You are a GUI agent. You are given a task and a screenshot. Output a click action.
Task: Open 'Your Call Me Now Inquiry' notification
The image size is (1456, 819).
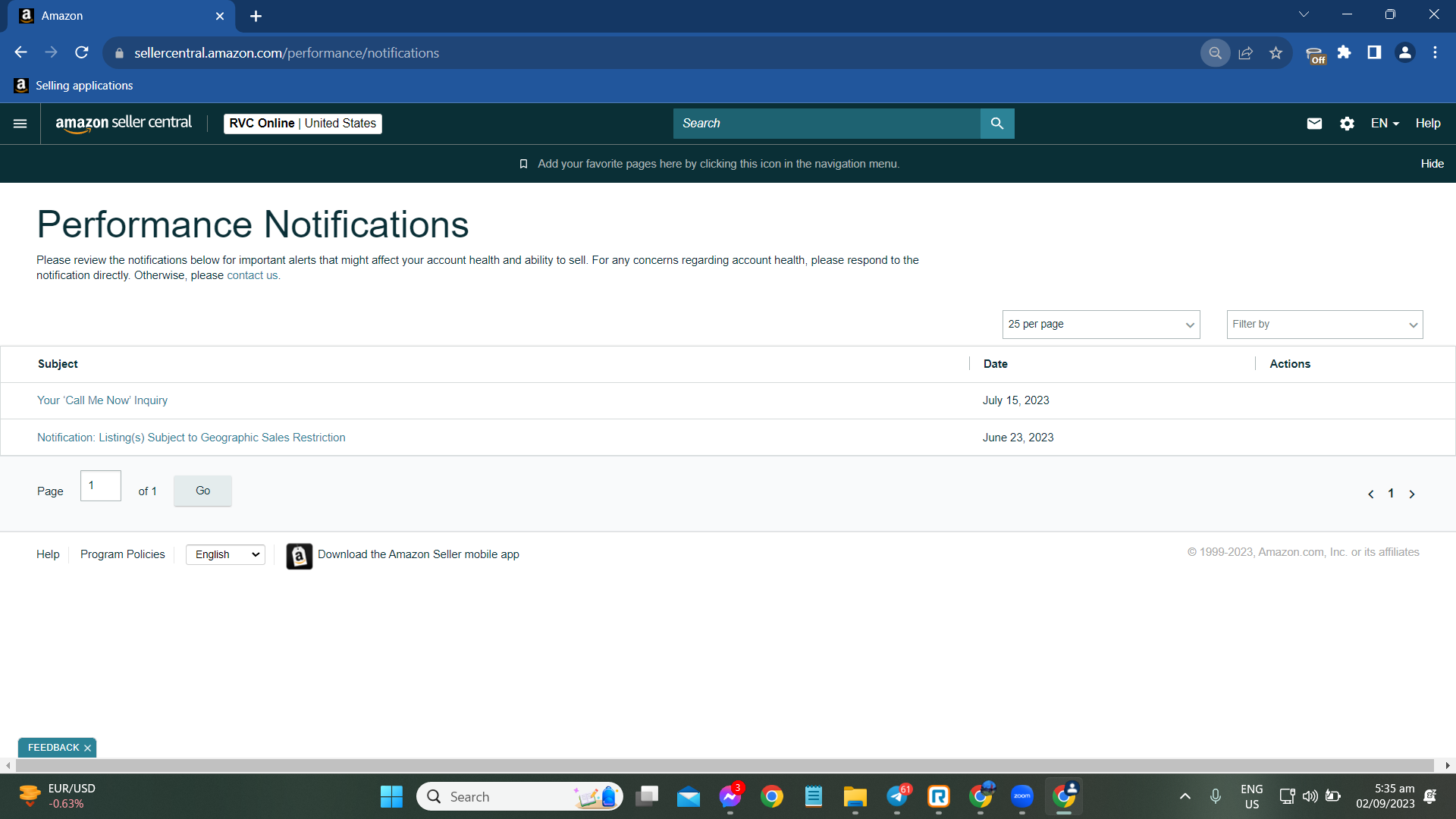tap(102, 400)
